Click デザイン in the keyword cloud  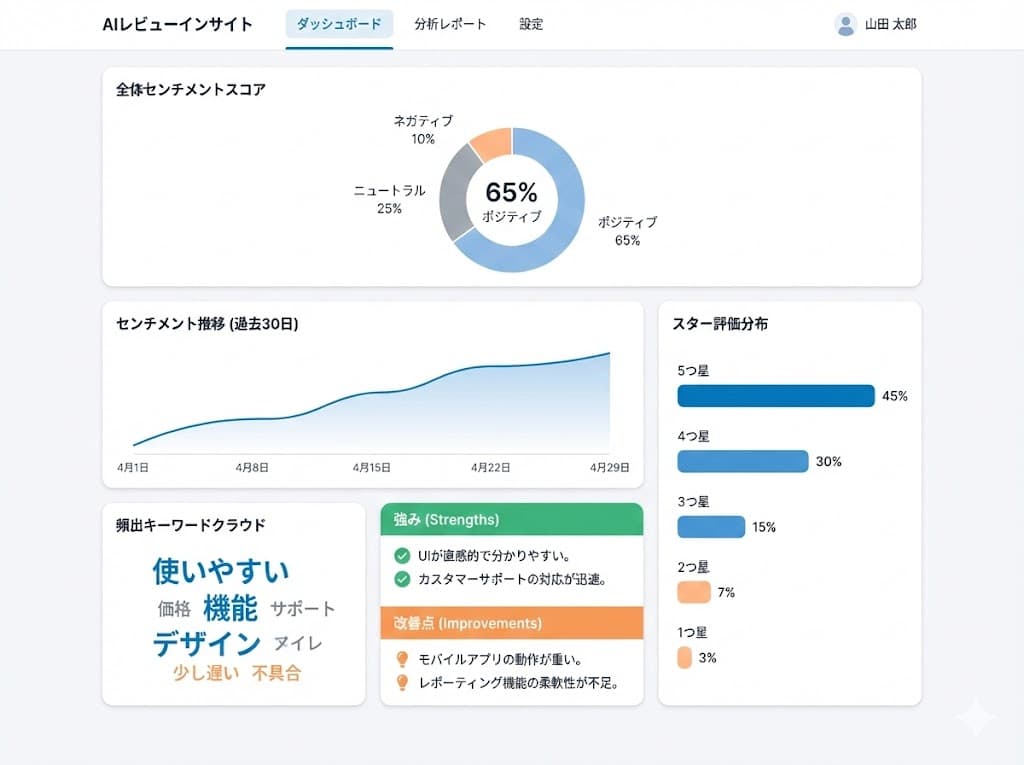coord(205,644)
